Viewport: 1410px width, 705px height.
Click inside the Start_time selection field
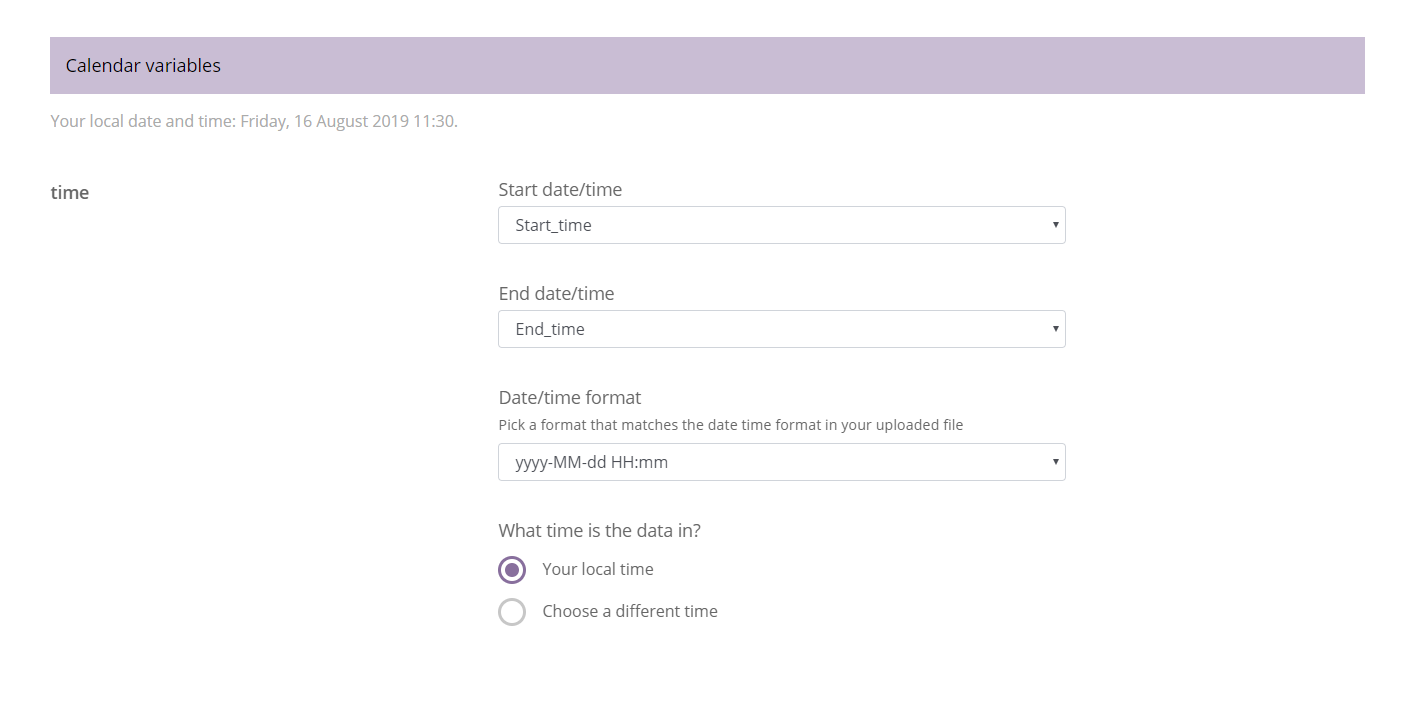[x=700, y=225]
